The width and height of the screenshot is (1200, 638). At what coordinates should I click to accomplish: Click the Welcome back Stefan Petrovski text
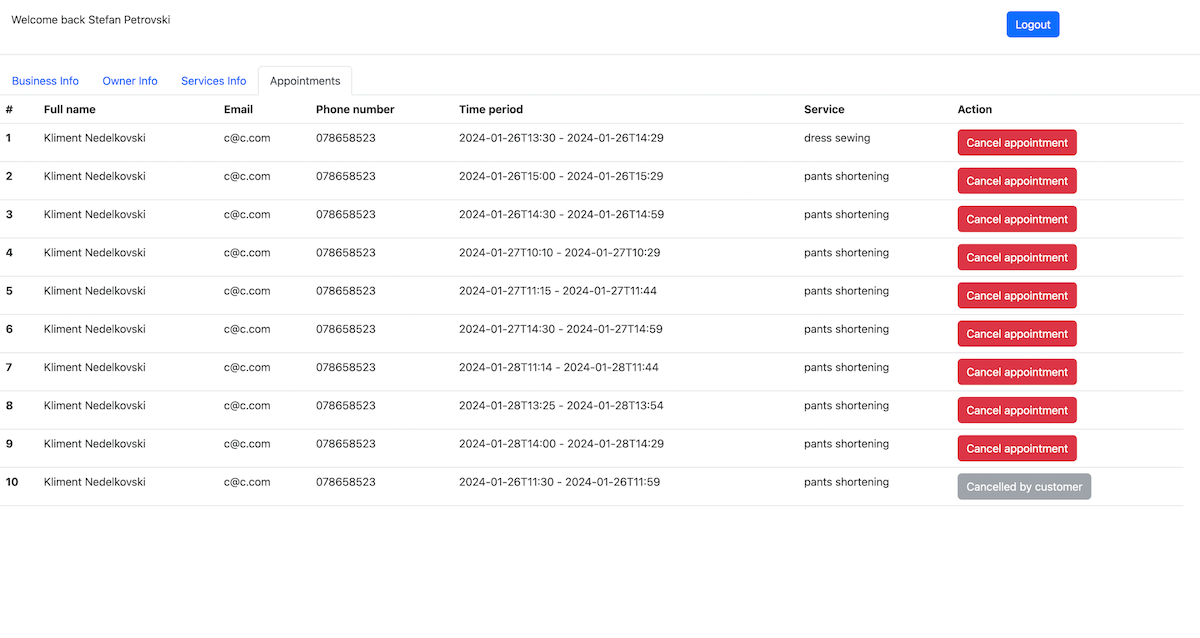[91, 19]
